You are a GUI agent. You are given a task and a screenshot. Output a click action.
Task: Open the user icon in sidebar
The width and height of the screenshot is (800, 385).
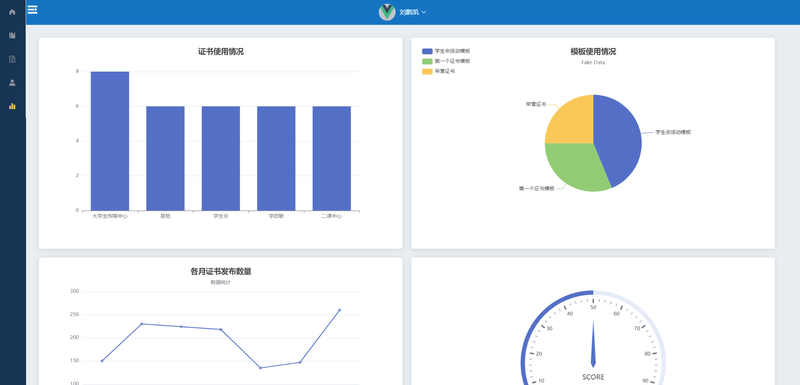click(x=12, y=83)
